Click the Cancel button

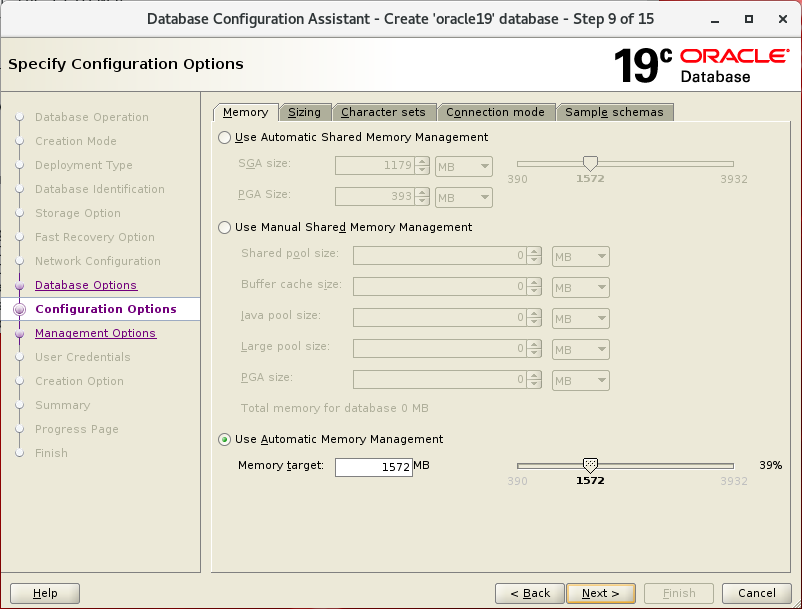[x=756, y=593]
